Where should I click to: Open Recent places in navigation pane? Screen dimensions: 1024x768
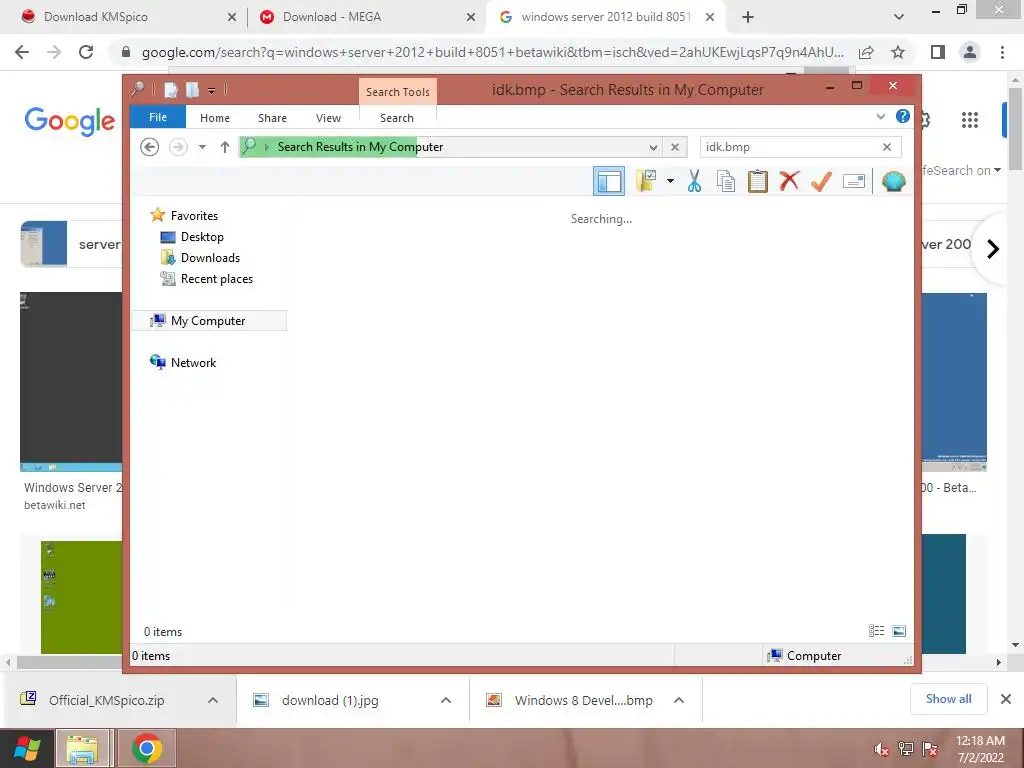click(217, 279)
